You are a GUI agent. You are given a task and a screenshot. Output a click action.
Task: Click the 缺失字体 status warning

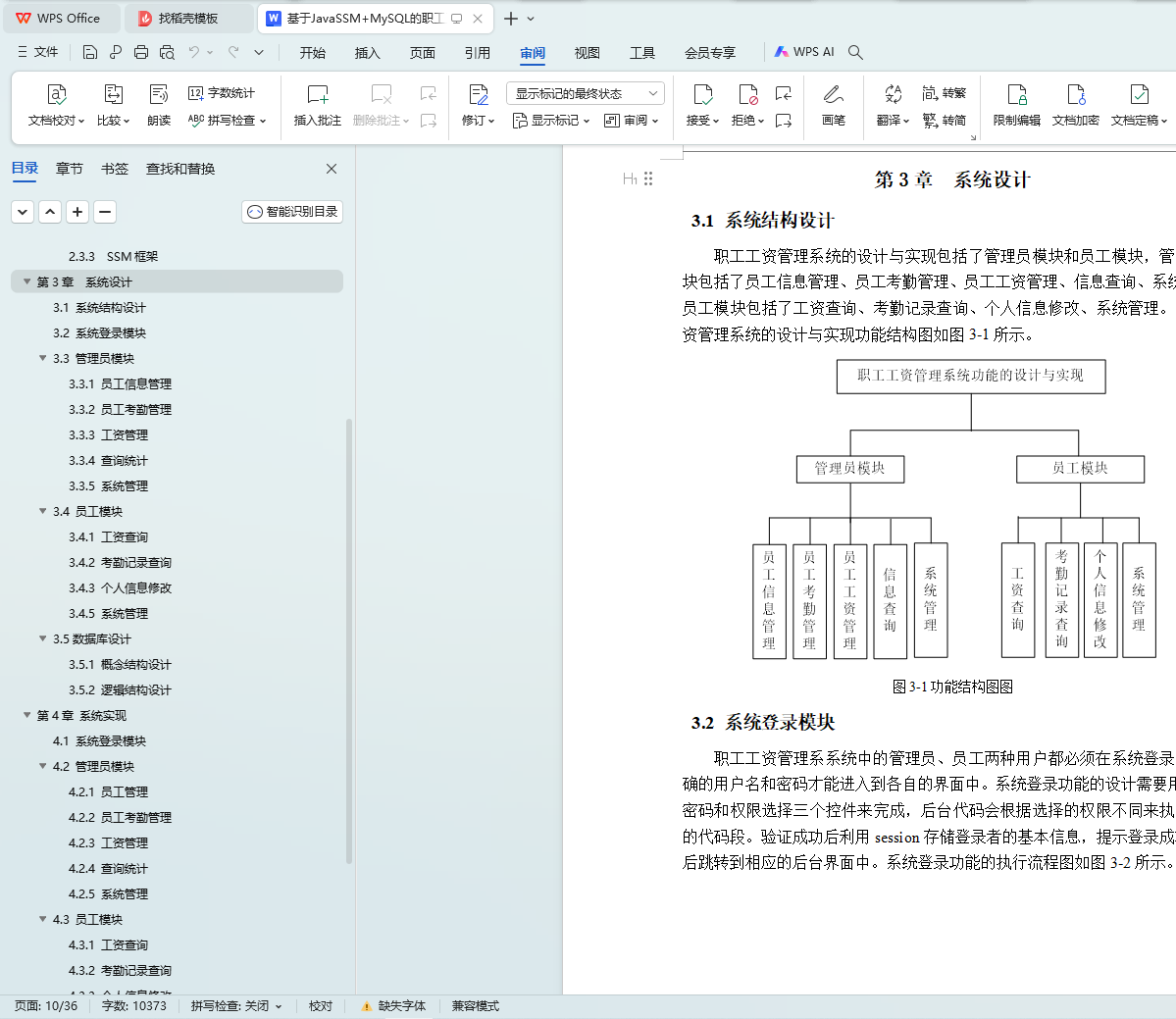[393, 1005]
